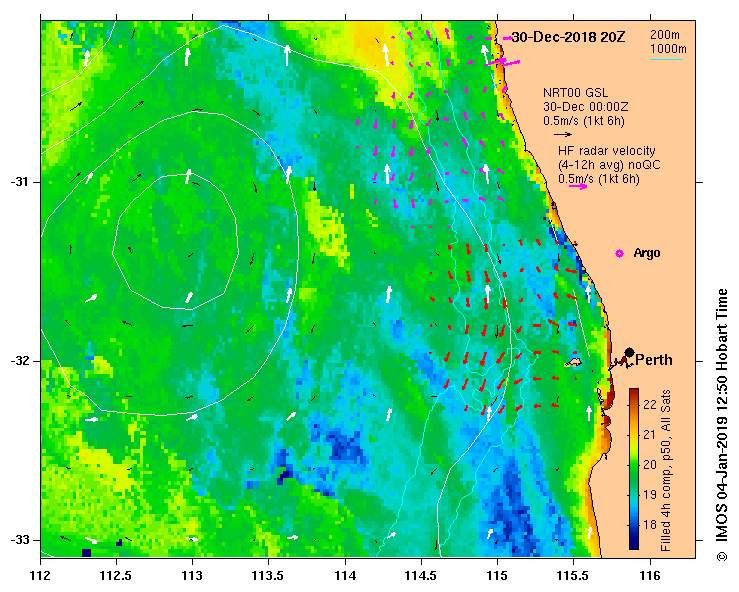Viewport: 739px width, 592px height.
Task: Click the SST color bar scale
Action: (634, 469)
